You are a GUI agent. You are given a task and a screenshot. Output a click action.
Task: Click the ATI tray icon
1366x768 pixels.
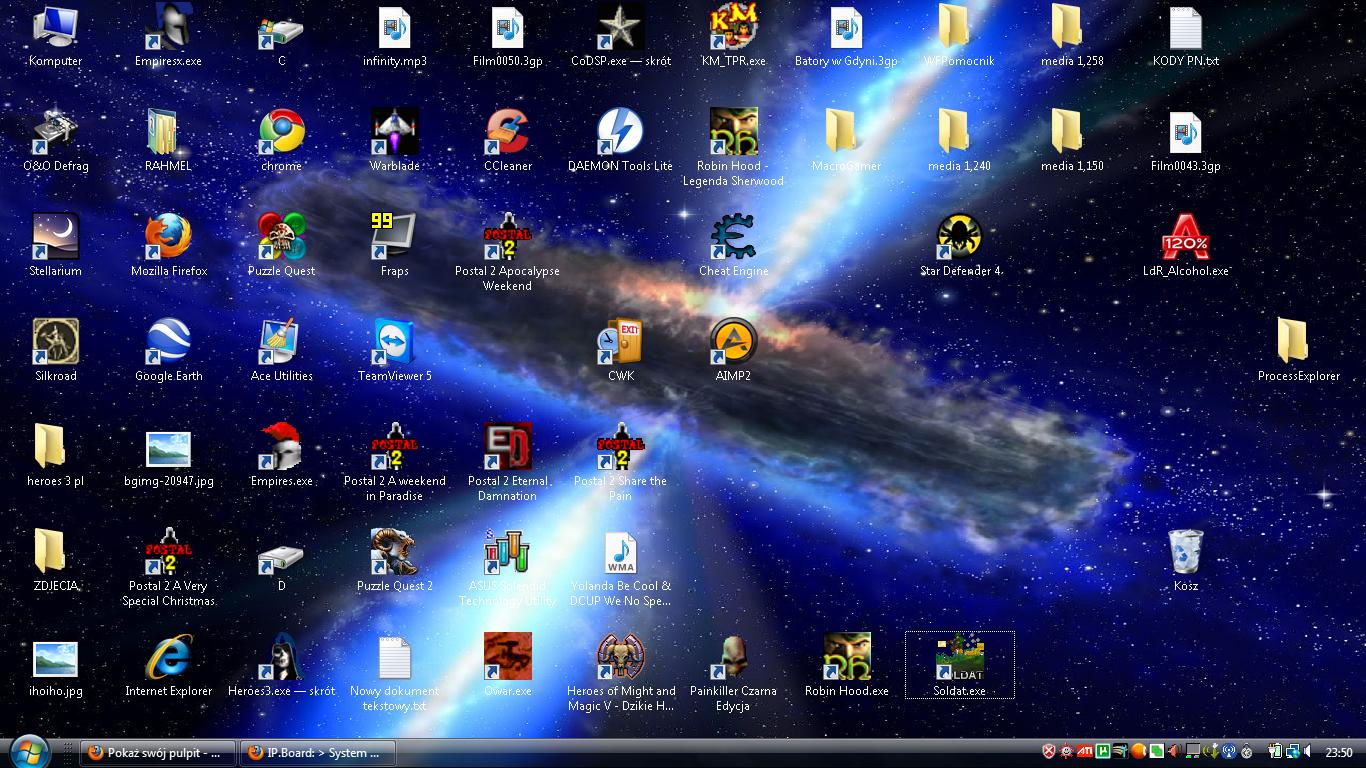tap(1085, 751)
